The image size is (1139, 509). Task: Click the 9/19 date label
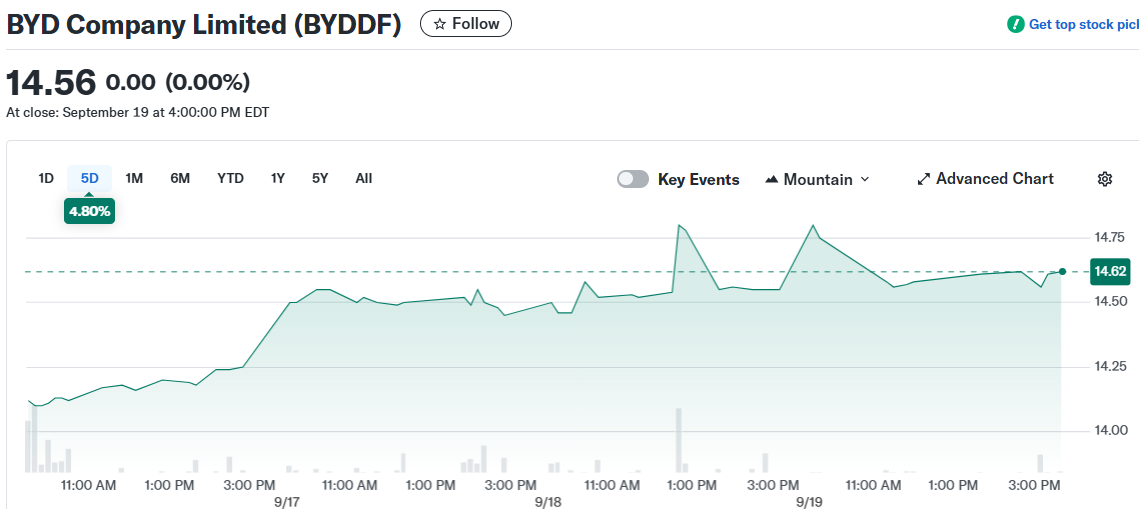810,502
